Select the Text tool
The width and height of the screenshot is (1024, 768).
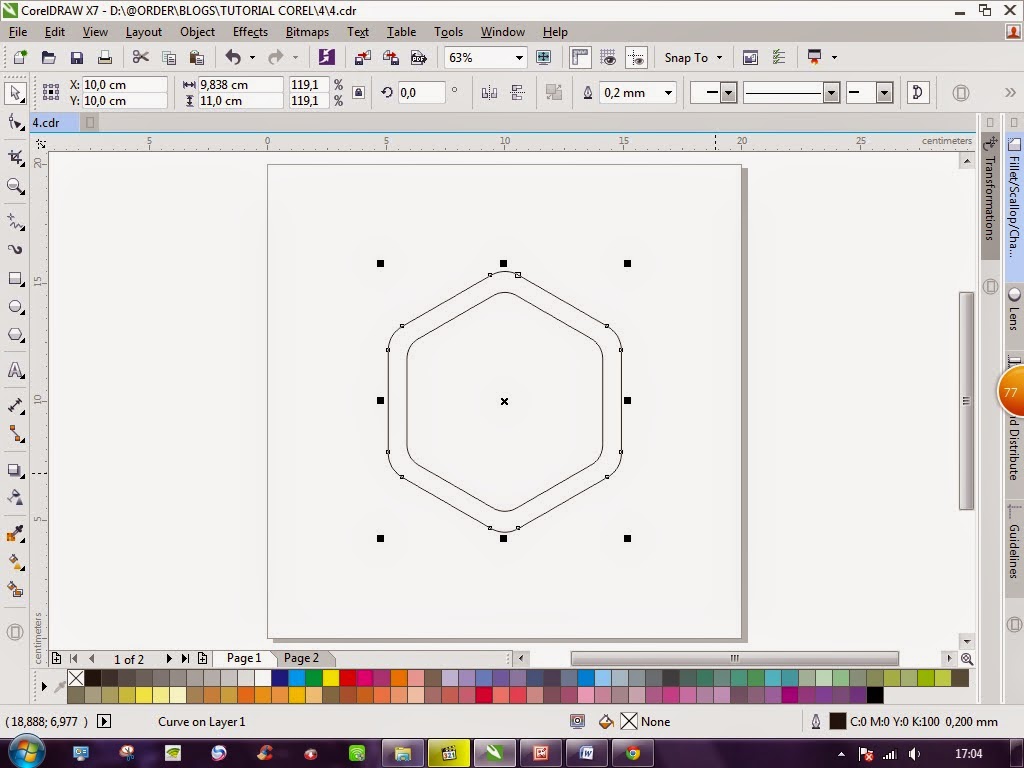click(15, 370)
